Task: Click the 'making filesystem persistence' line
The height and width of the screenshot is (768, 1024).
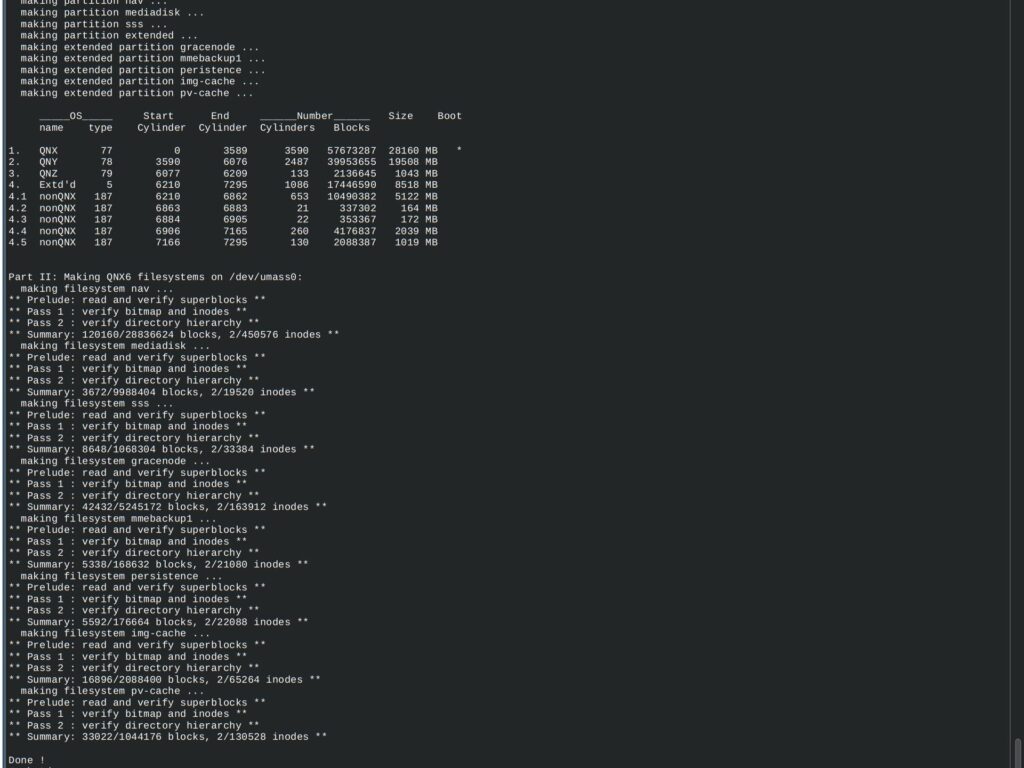Action: pyautogui.click(x=121, y=576)
